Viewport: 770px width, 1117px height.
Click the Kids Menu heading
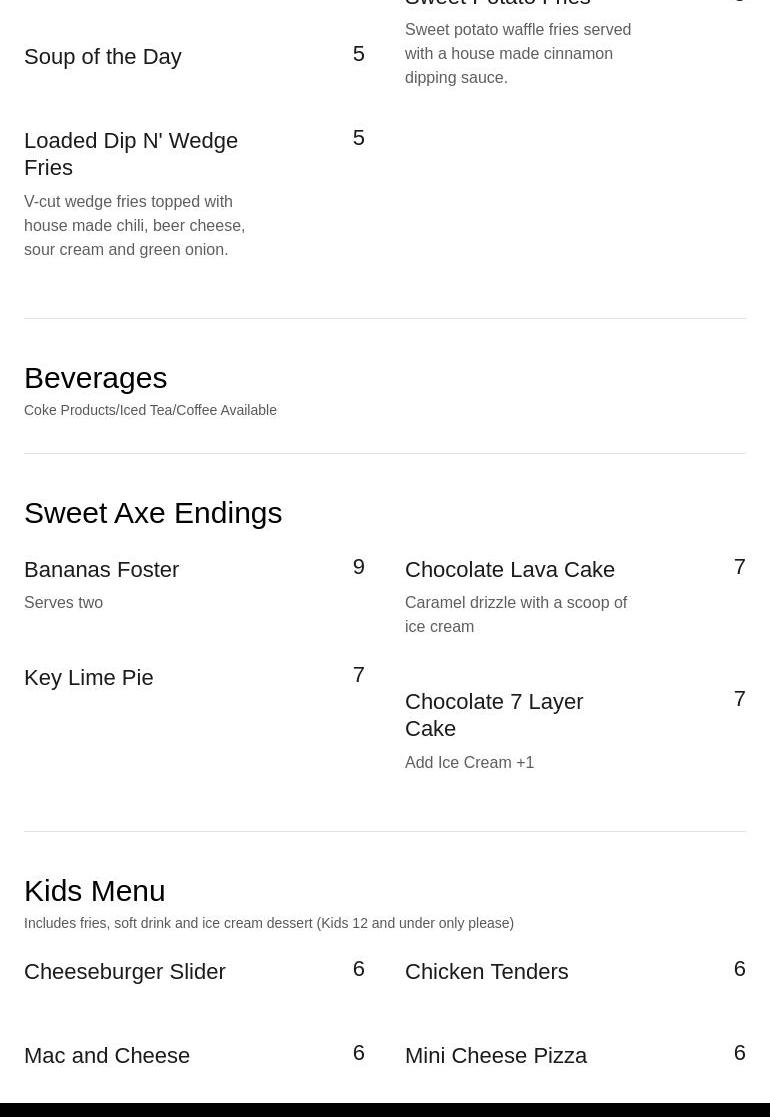pyautogui.click(x=95, y=890)
